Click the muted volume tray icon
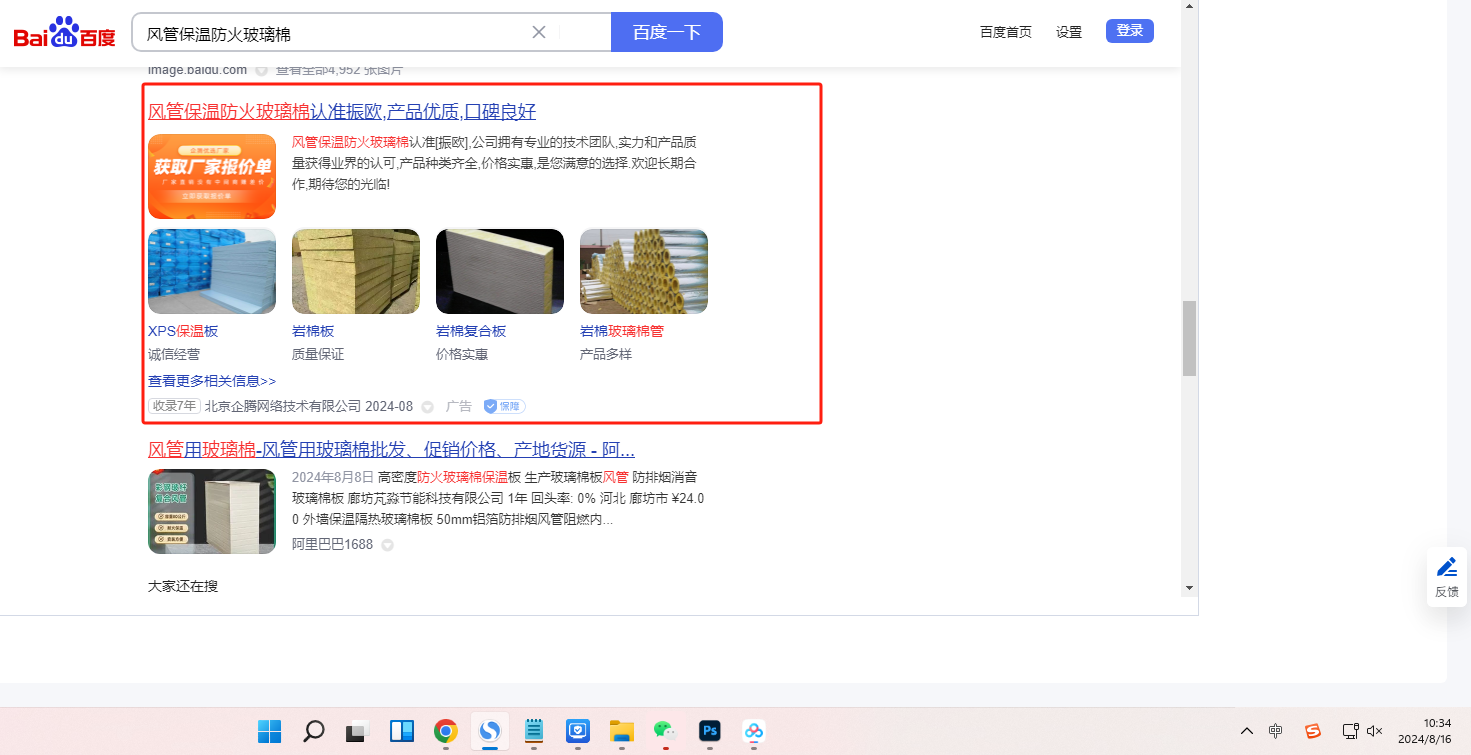 click(x=1375, y=731)
